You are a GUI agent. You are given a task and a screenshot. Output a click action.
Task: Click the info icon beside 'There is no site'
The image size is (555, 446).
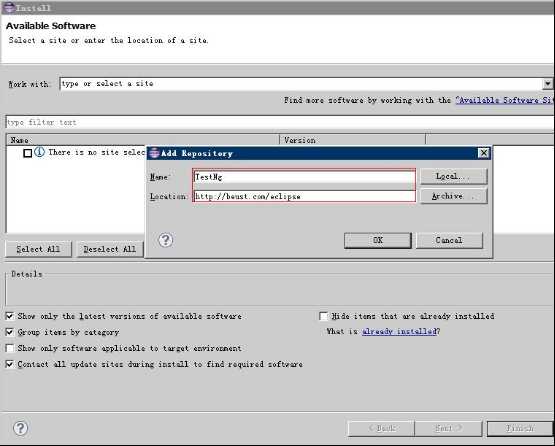(39, 152)
